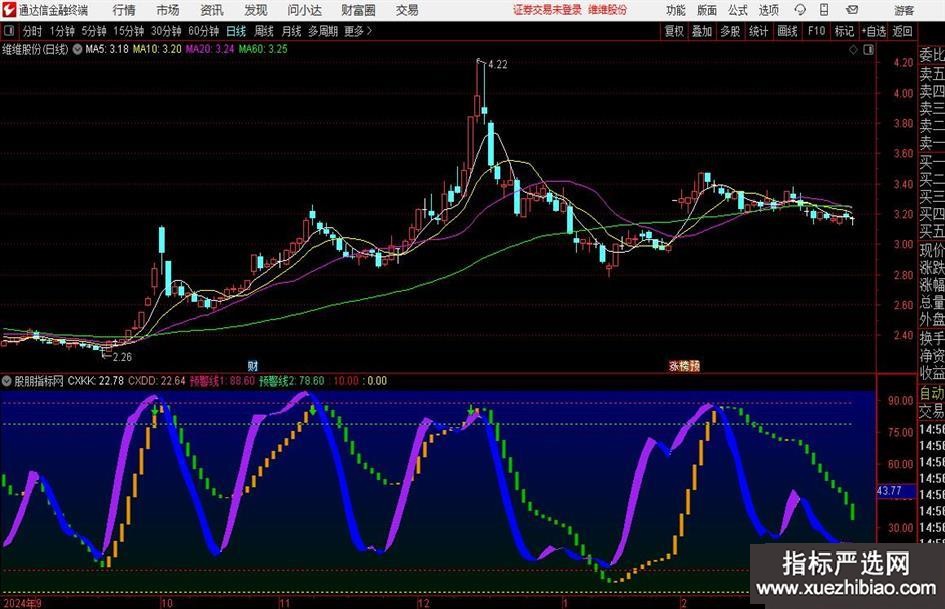Toggle side panel layout icon near price axis
The height and width of the screenshot is (609, 945).
coord(868,50)
